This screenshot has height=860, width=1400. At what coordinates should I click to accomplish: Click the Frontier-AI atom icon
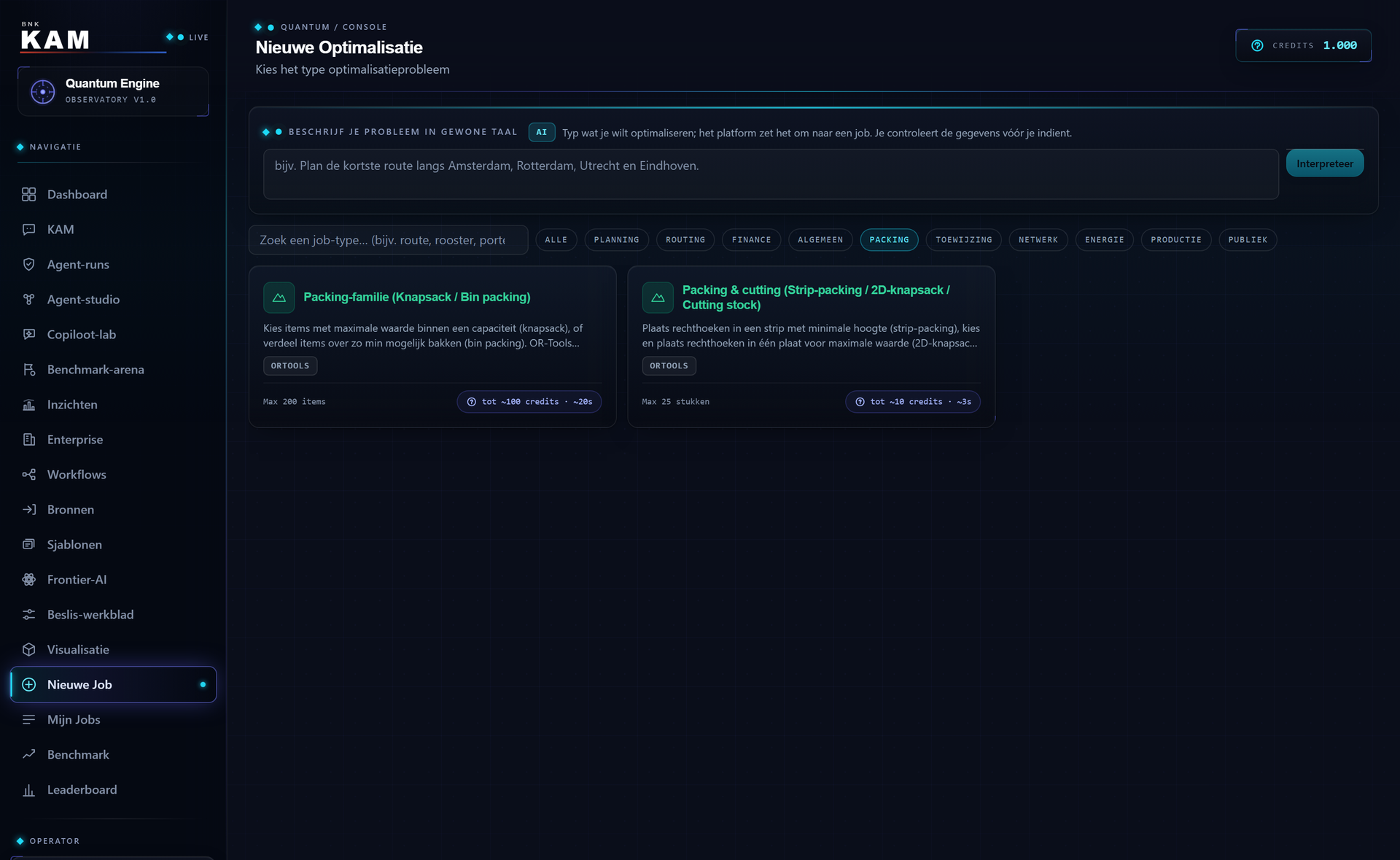click(28, 579)
